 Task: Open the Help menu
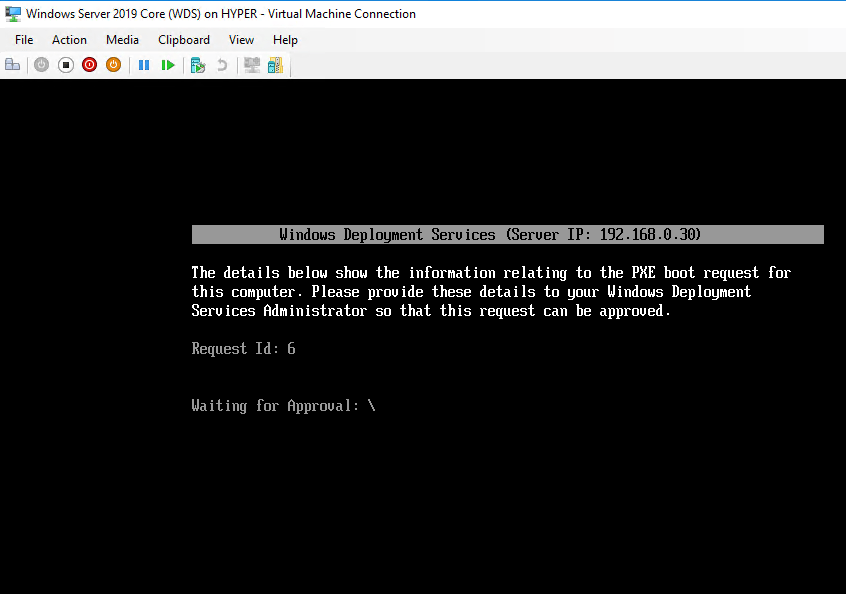[x=285, y=40]
